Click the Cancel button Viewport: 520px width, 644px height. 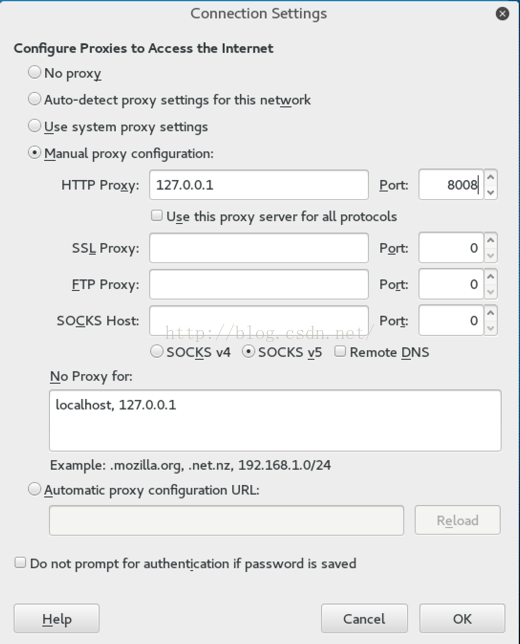coord(364,619)
